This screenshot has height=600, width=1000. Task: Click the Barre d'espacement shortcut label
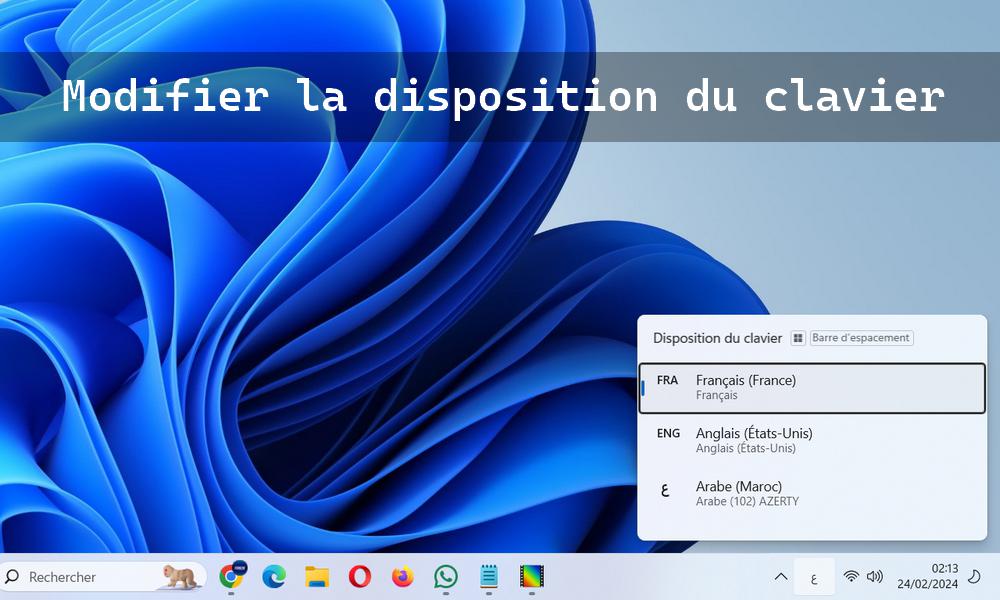point(861,338)
